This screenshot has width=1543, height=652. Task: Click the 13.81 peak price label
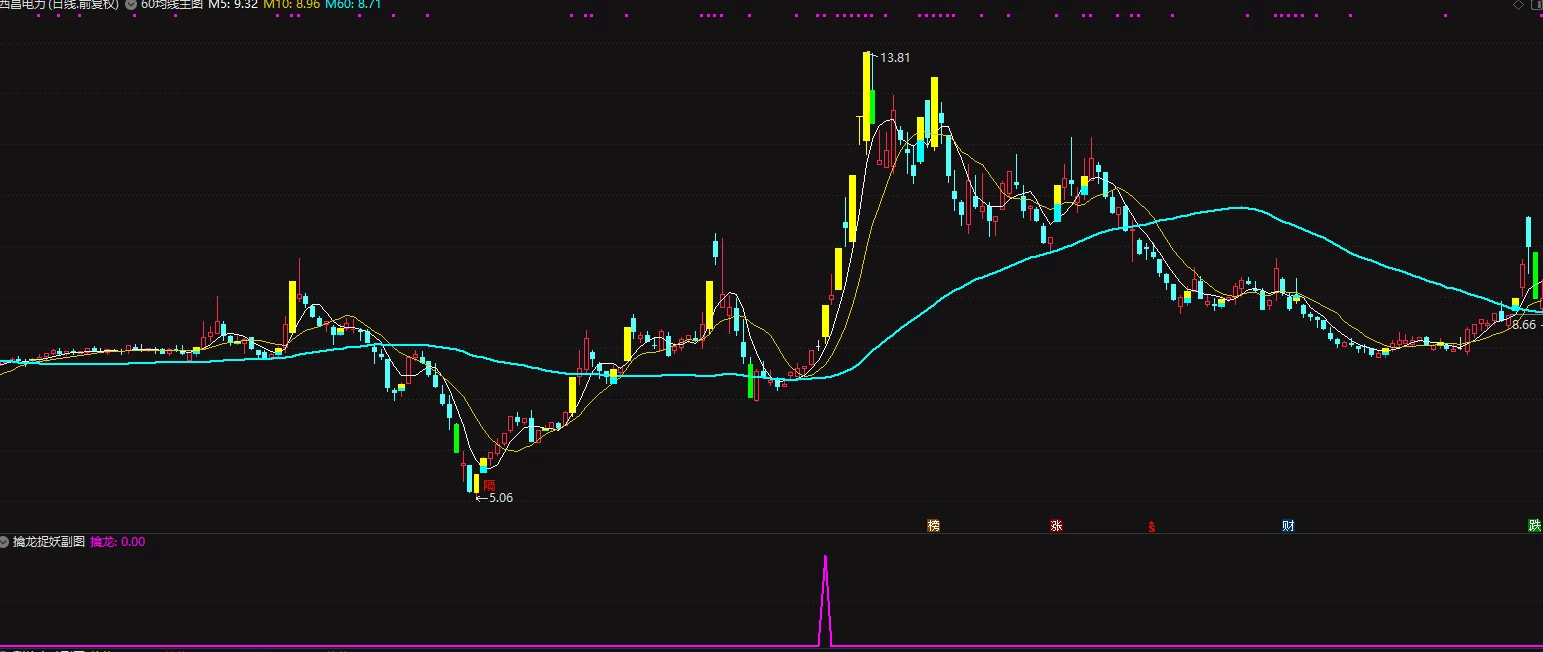coord(895,58)
